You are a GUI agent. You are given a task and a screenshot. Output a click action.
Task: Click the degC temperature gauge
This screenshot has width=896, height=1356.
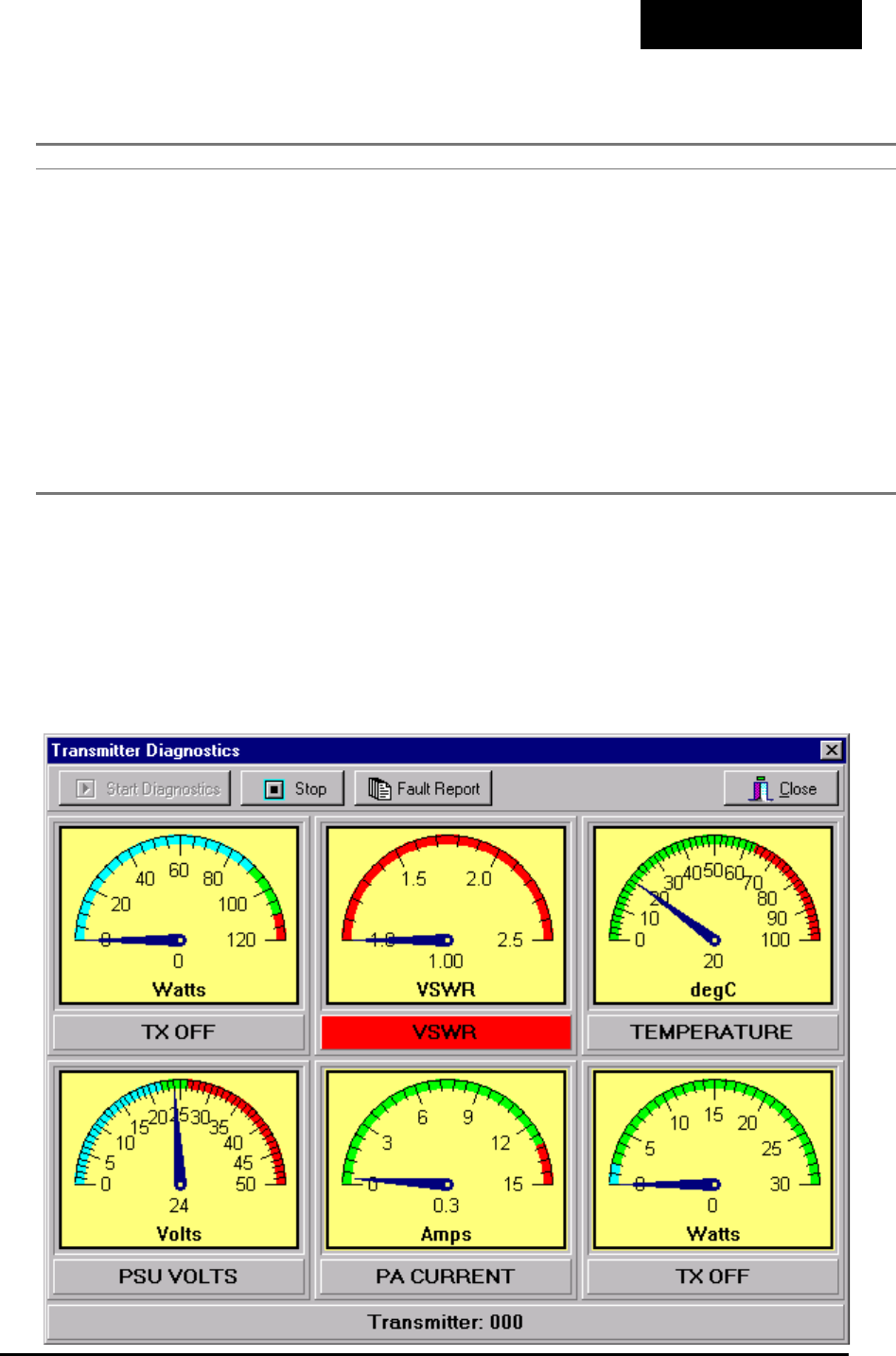click(712, 915)
